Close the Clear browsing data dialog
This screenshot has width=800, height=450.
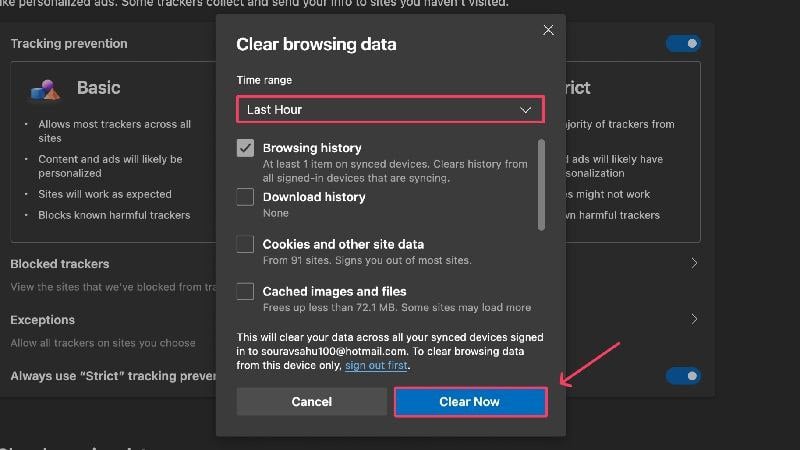(x=548, y=30)
